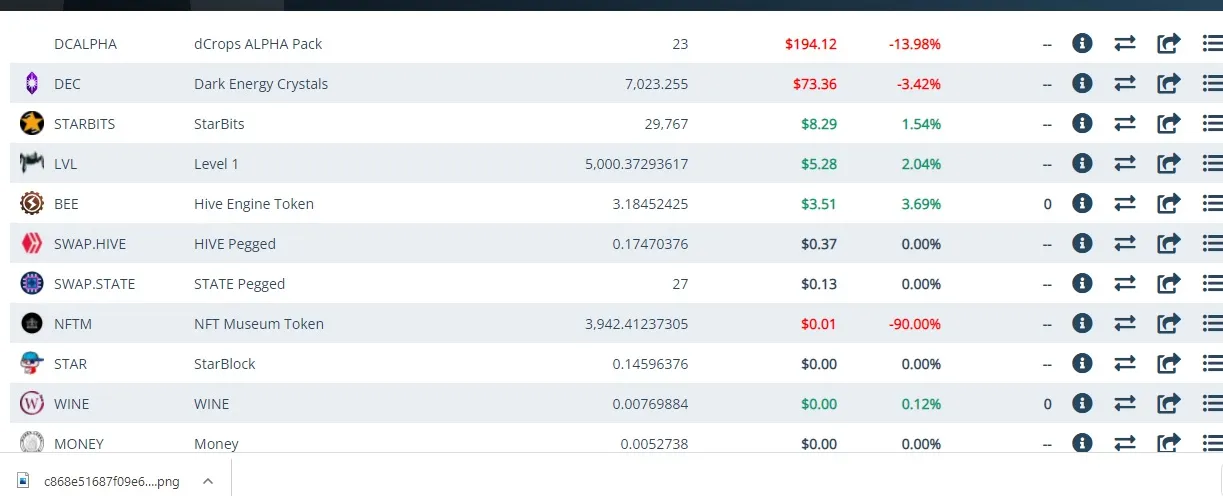This screenshot has width=1223, height=496.
Task: Click the WINE token logo
Action: pyautogui.click(x=32, y=404)
